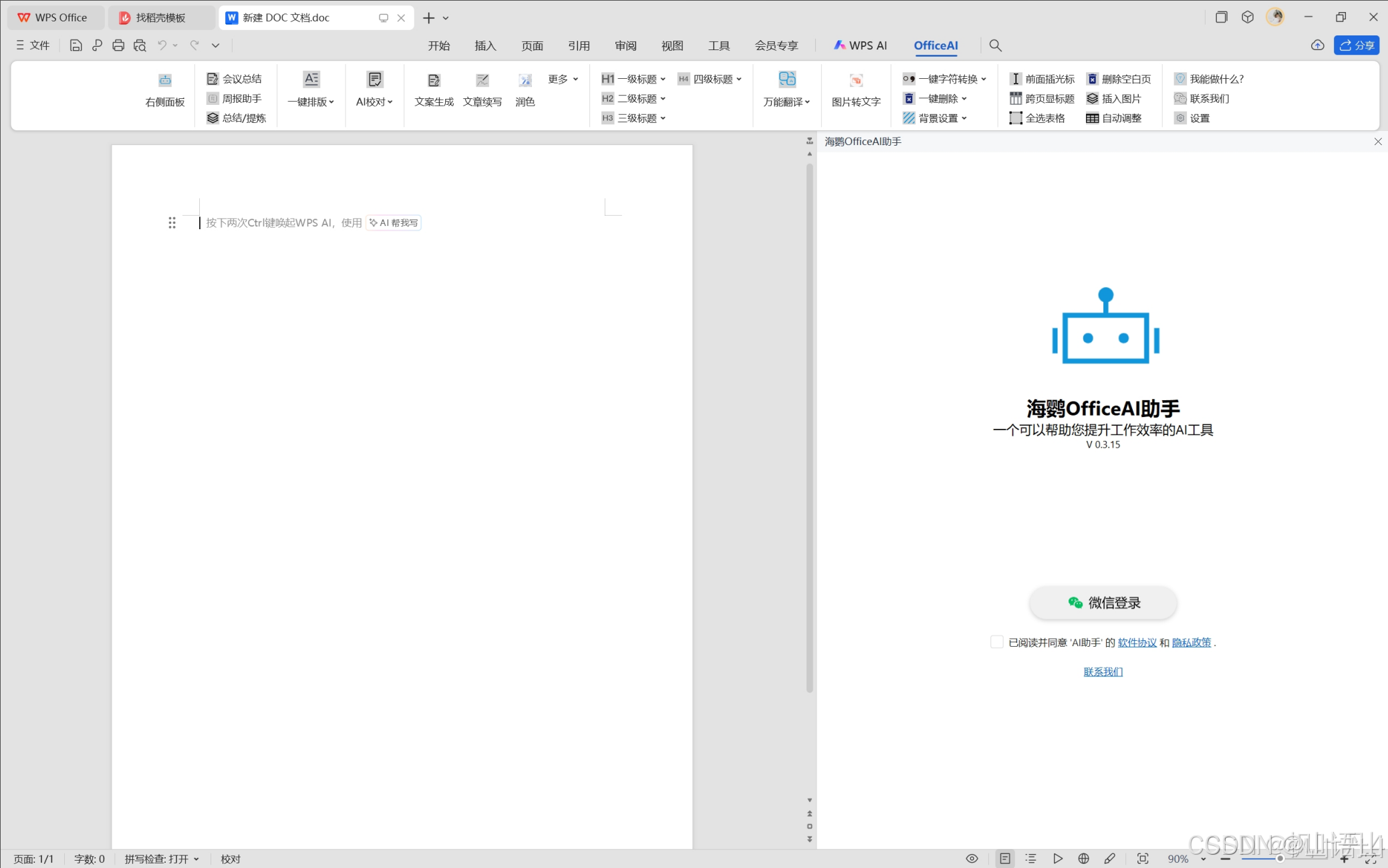Click the print icon in quick toolbar
Image resolution: width=1388 pixels, height=868 pixels.
coord(118,45)
